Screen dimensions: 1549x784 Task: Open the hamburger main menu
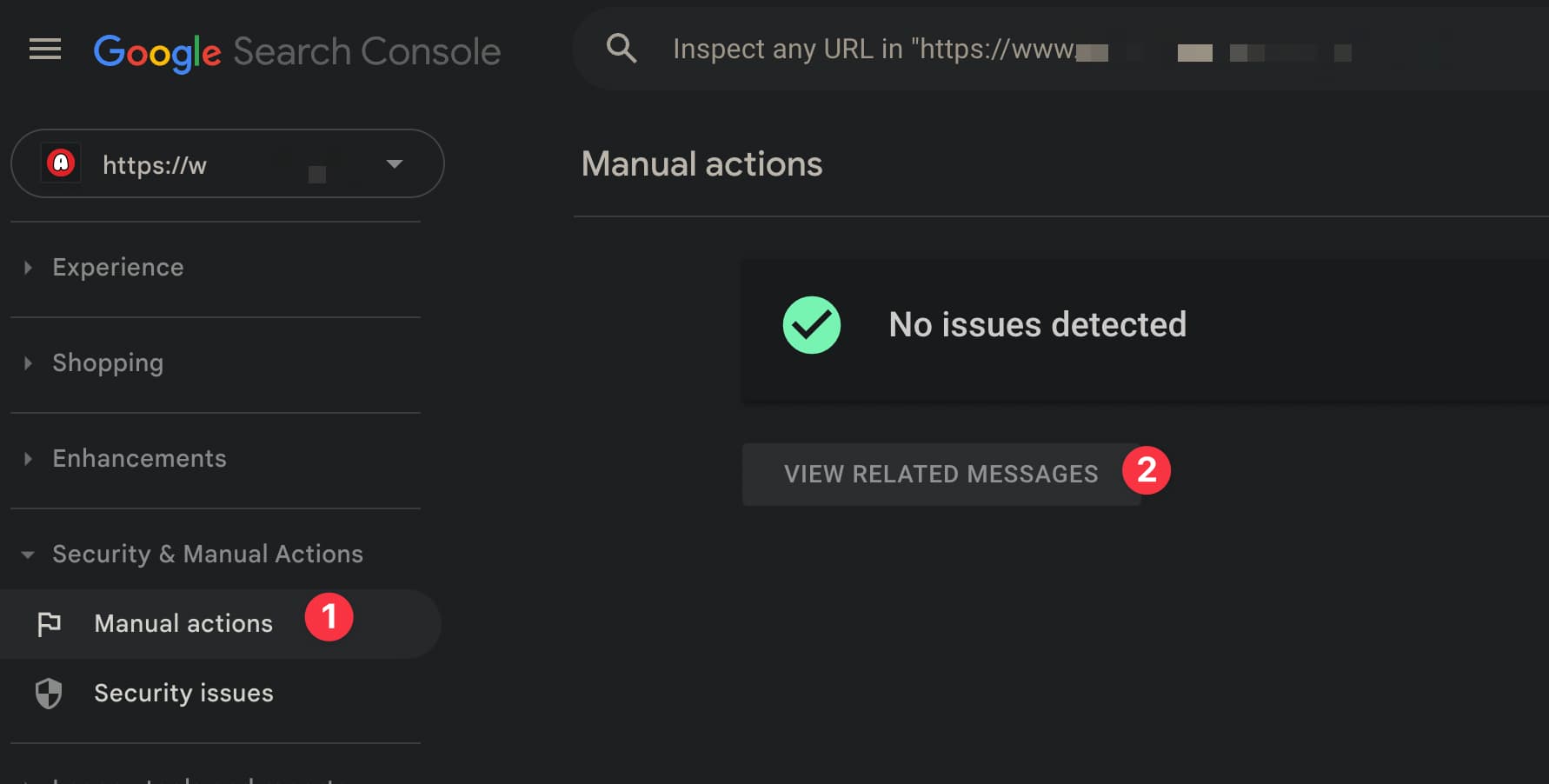click(45, 50)
